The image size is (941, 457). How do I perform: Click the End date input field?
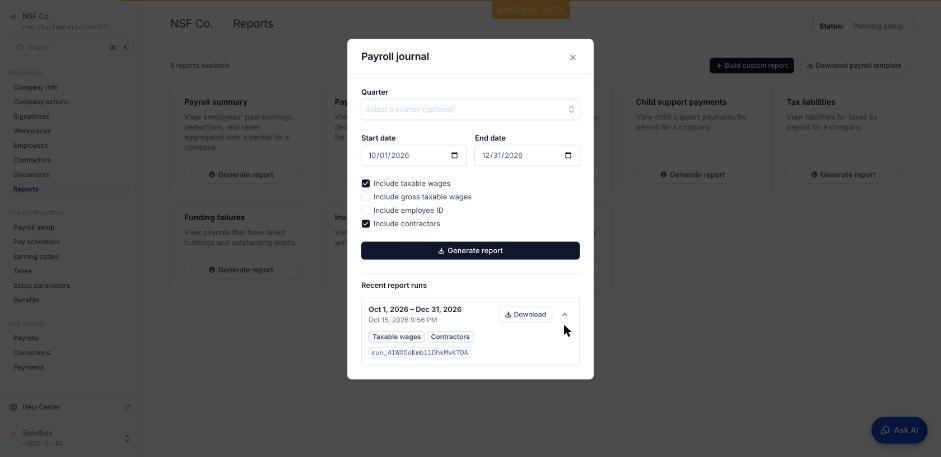tap(527, 155)
